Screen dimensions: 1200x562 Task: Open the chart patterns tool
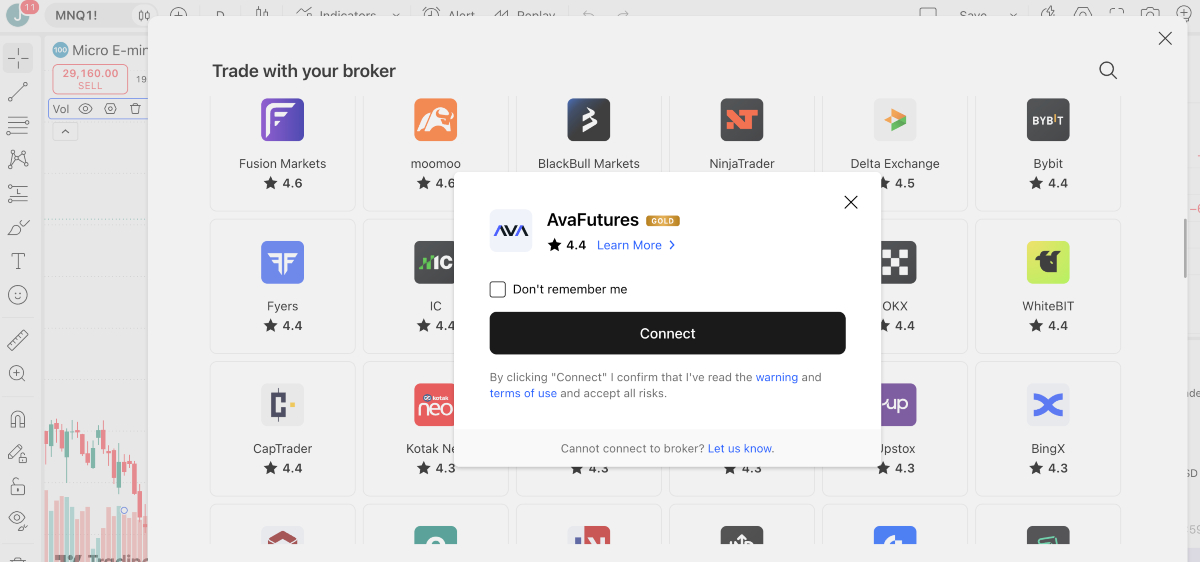18,159
